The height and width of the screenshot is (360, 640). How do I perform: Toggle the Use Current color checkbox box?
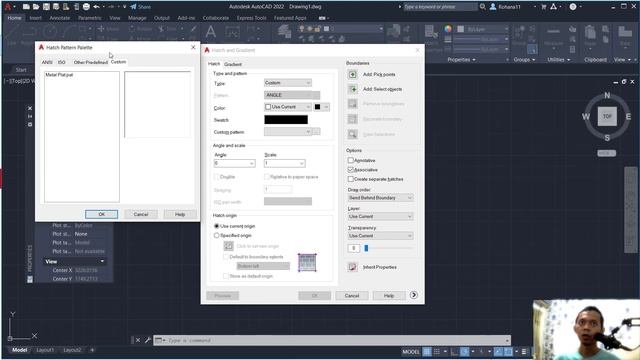(268, 107)
